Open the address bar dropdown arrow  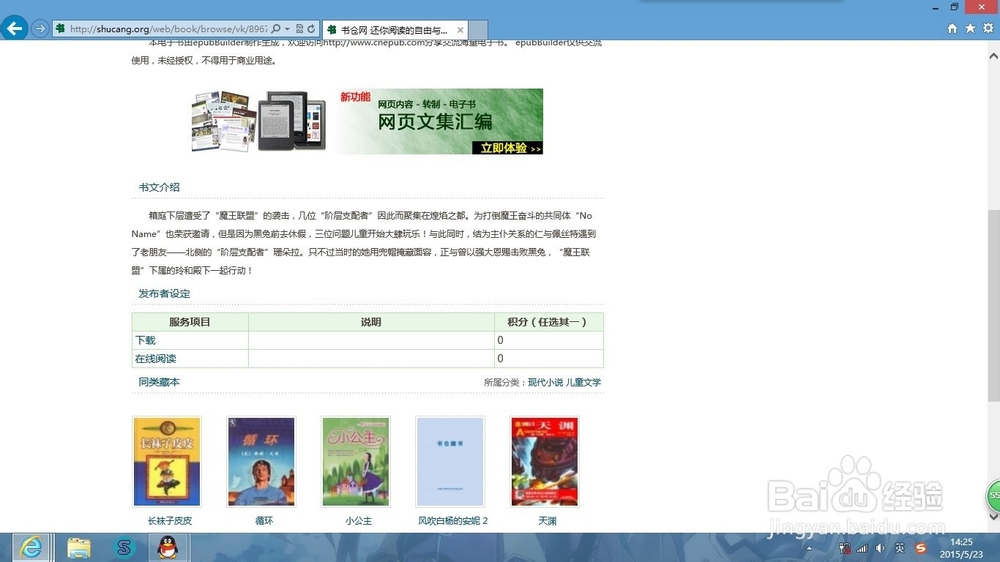point(287,29)
